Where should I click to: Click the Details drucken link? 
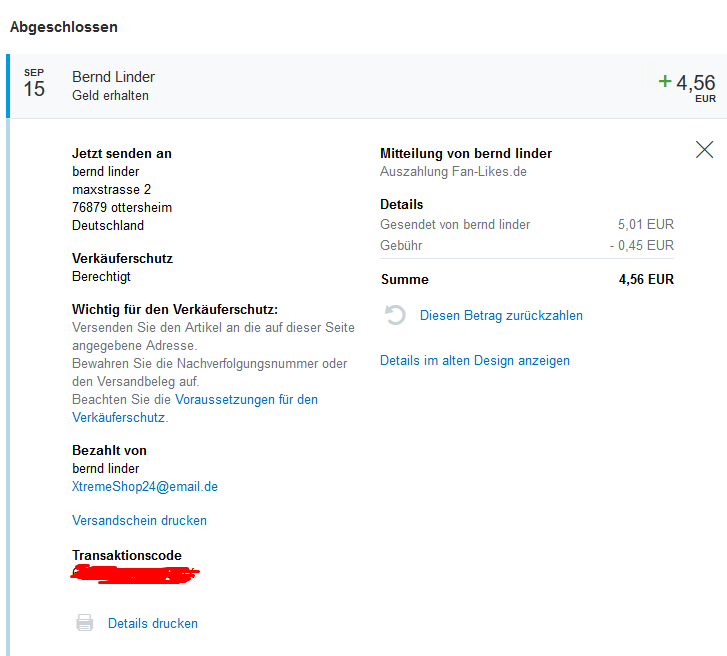[153, 623]
